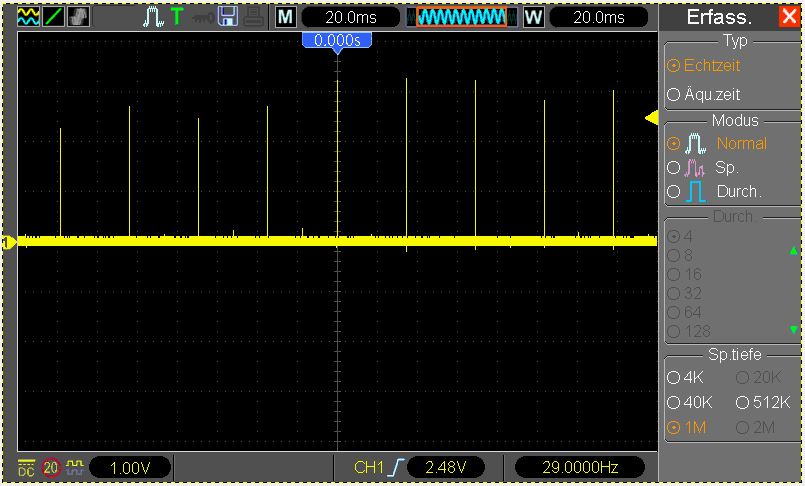Close the Erfass. menu panel
805x486 pixels.
tap(789, 17)
